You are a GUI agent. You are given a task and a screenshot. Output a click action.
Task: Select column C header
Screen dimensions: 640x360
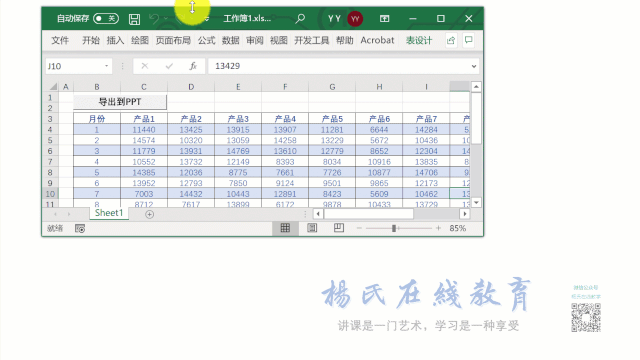tap(144, 87)
